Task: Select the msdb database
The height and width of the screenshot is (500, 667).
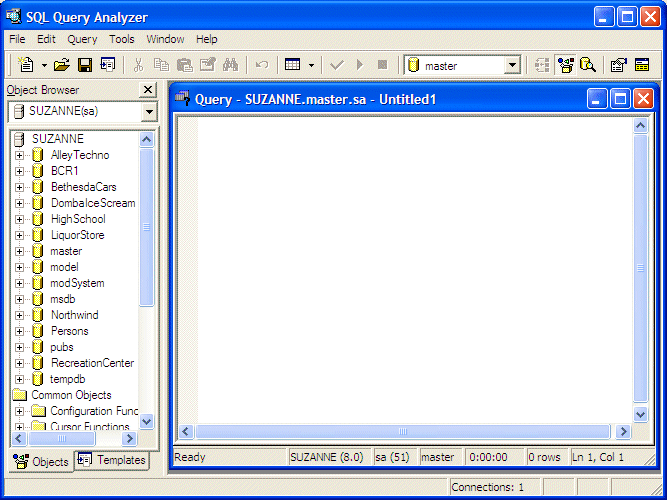Action: click(63, 299)
